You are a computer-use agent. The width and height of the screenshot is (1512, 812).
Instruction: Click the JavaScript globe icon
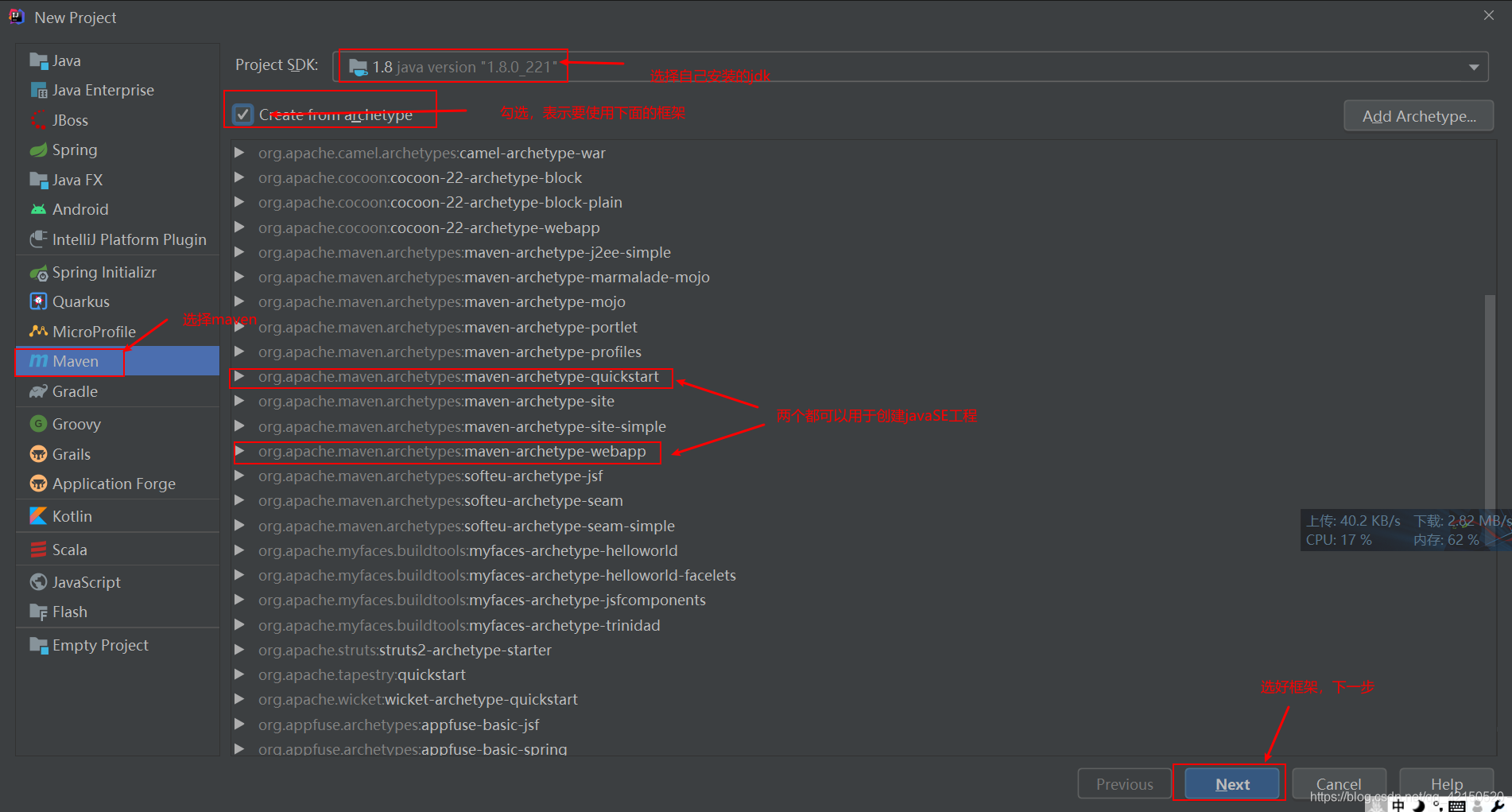(x=38, y=582)
